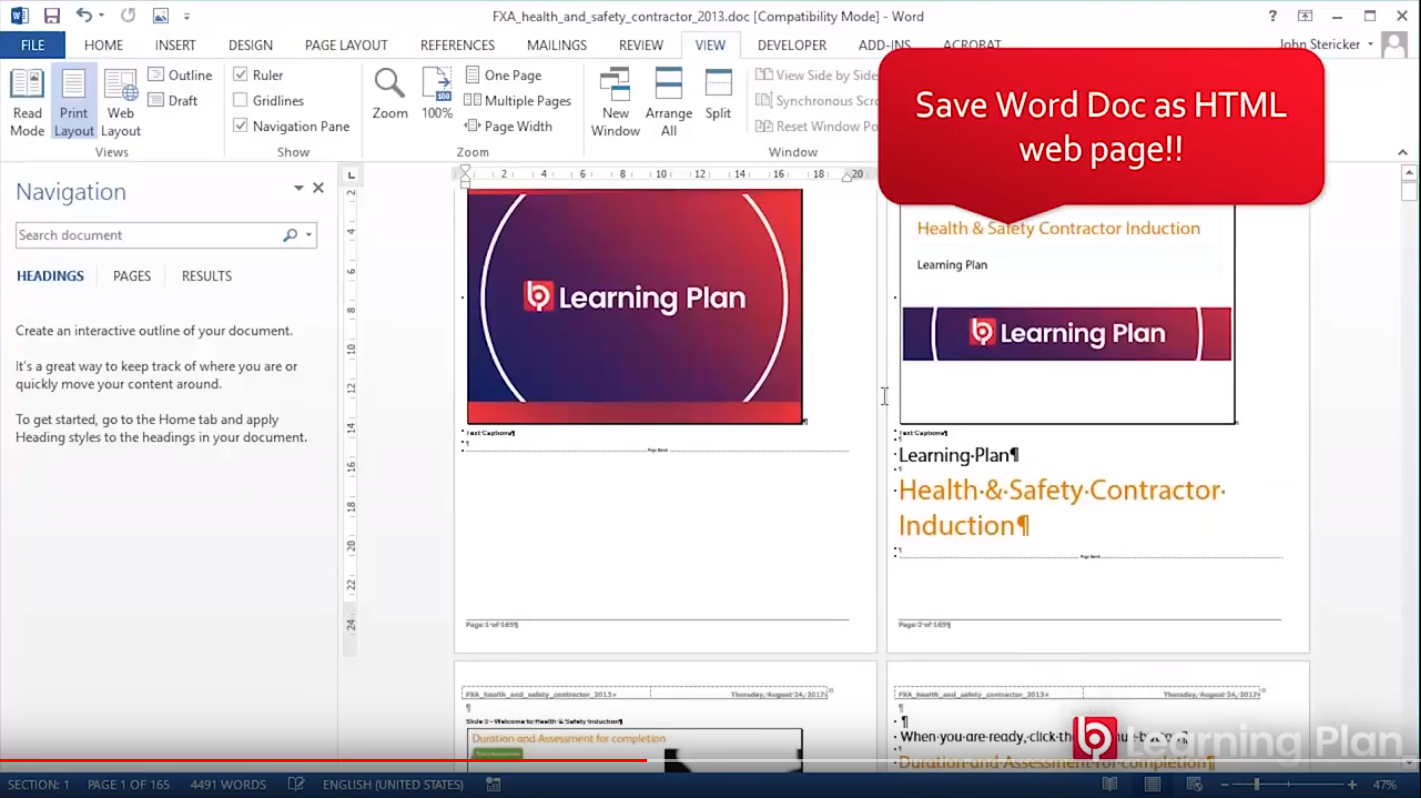Select Web Layout view
Image resolution: width=1421 pixels, height=799 pixels.
point(120,102)
